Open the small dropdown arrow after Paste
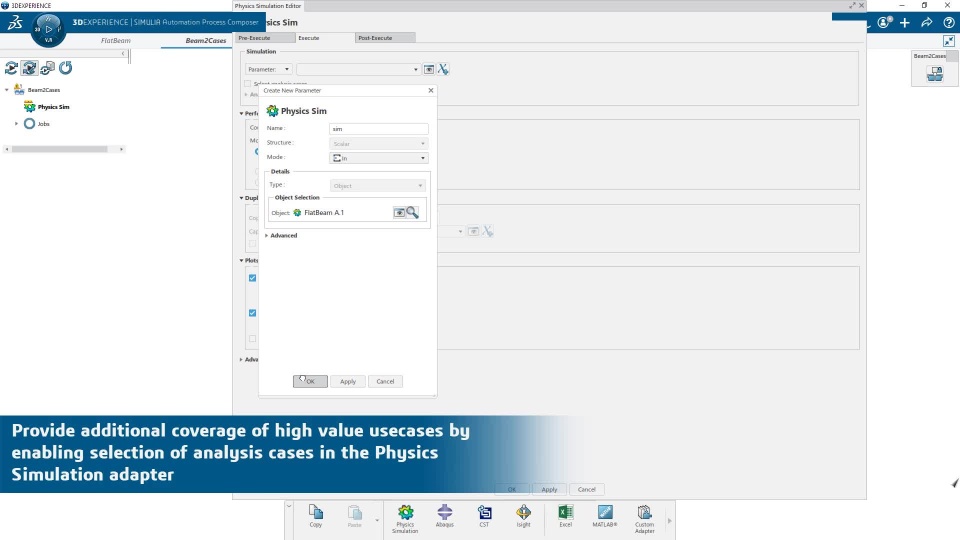The height and width of the screenshot is (540, 960). (377, 520)
